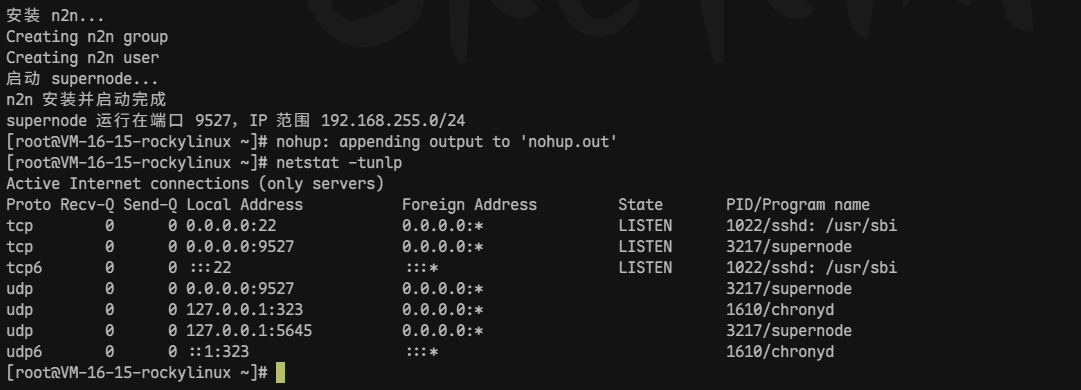Click the '0.0.0.0:22' sshd local address
Viewport: 1081px width, 390px height.
point(231,226)
